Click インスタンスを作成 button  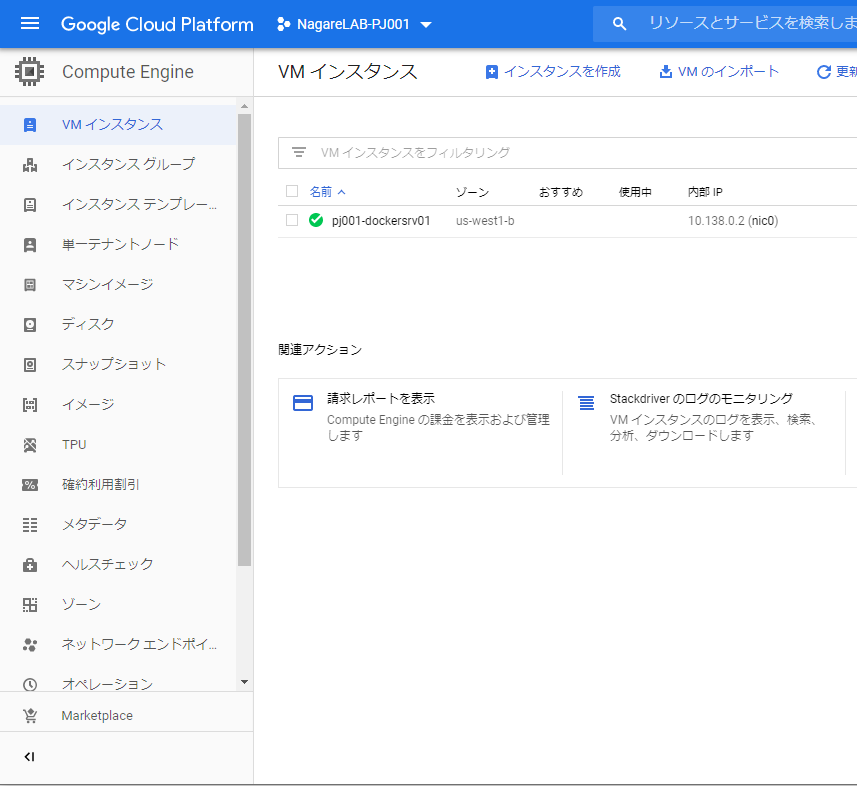coord(553,72)
